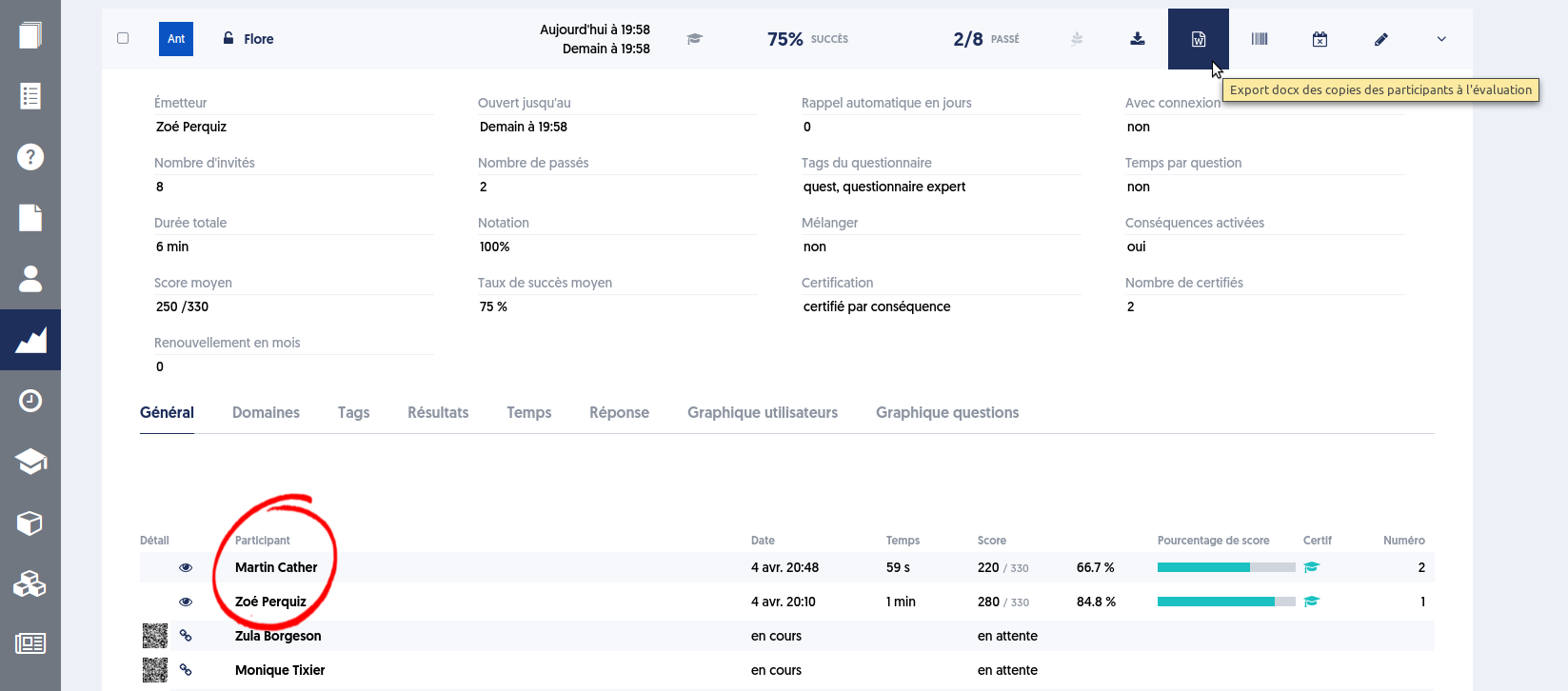Switch to the Général tab
Screen dimensions: 1568x691
coord(167,412)
